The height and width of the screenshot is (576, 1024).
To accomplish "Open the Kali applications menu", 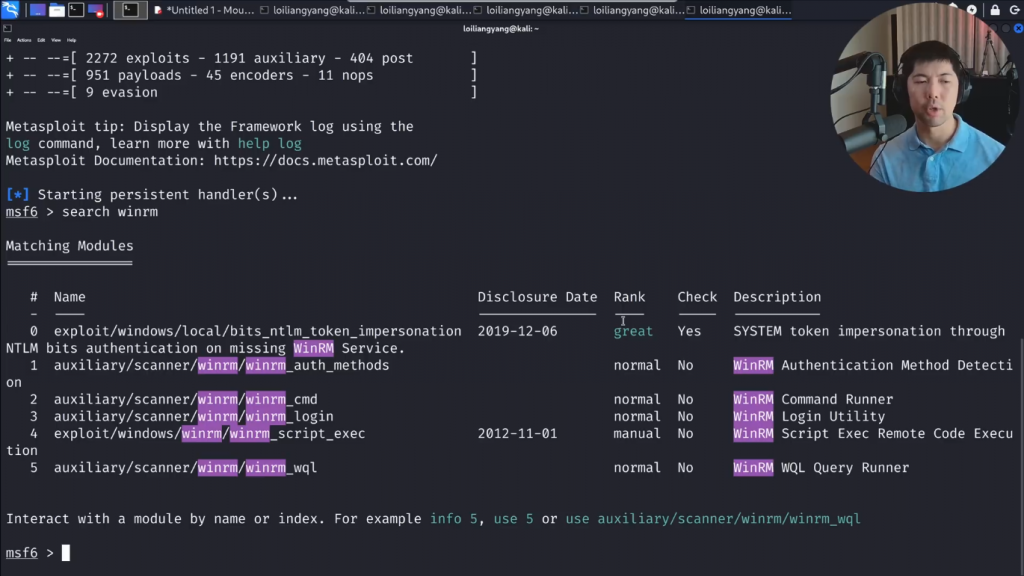I will click(10, 9).
